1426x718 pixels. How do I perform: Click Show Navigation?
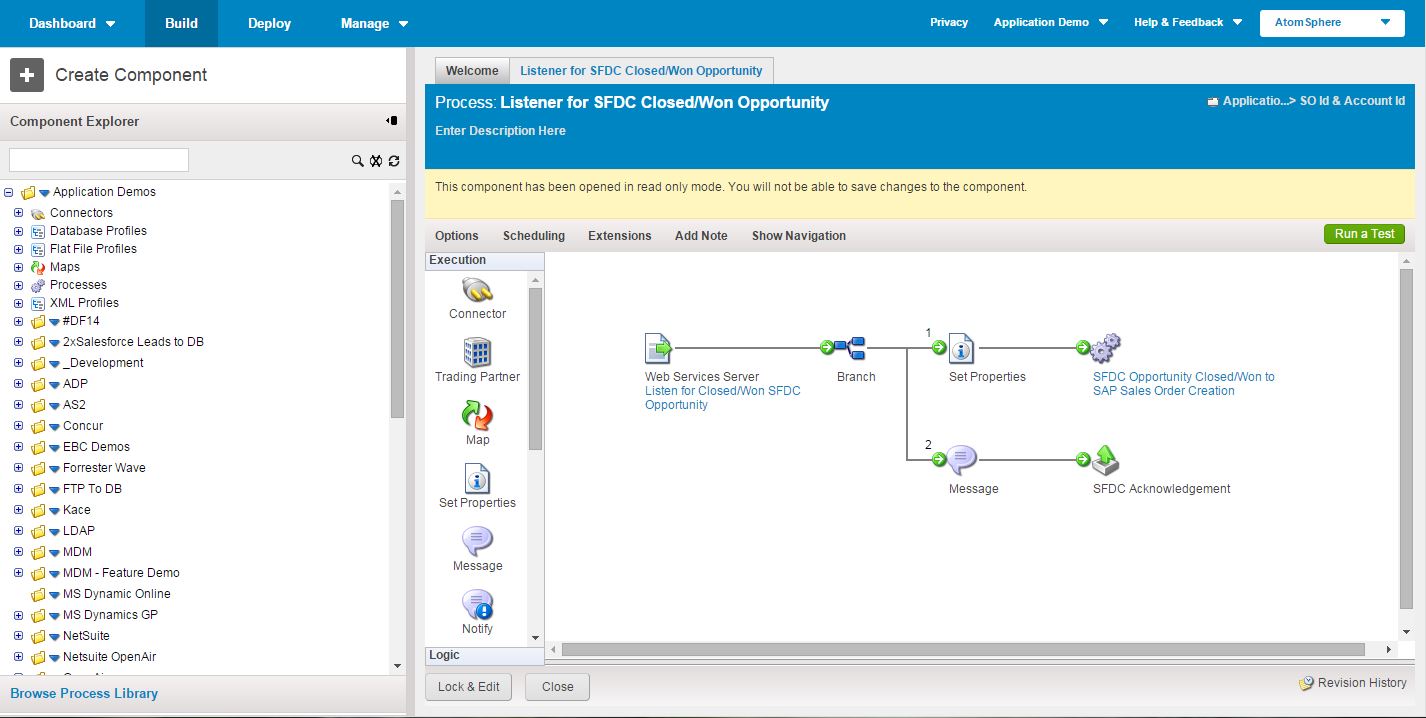pyautogui.click(x=799, y=236)
